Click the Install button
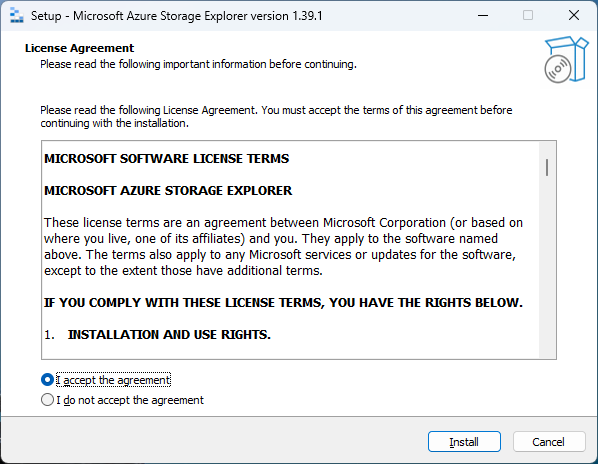598x464 pixels. tap(464, 442)
